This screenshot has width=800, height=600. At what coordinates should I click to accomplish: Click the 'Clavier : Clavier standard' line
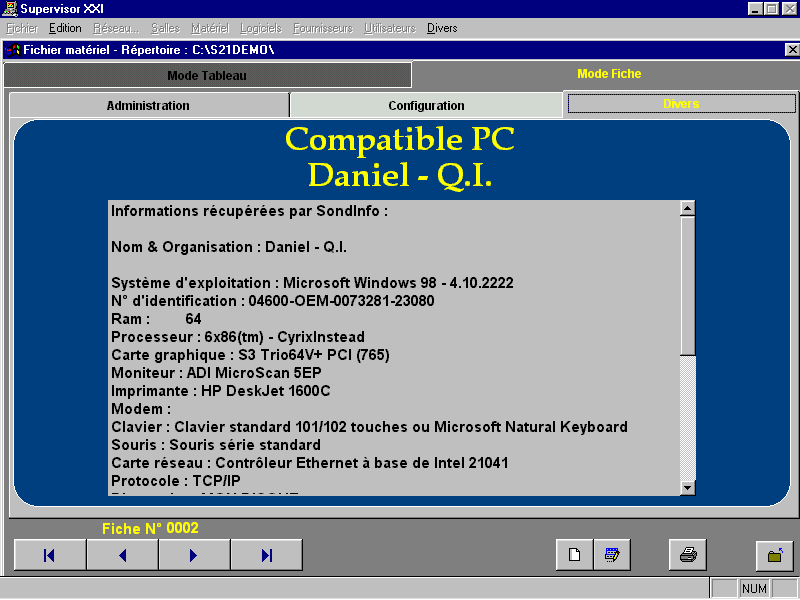click(369, 427)
